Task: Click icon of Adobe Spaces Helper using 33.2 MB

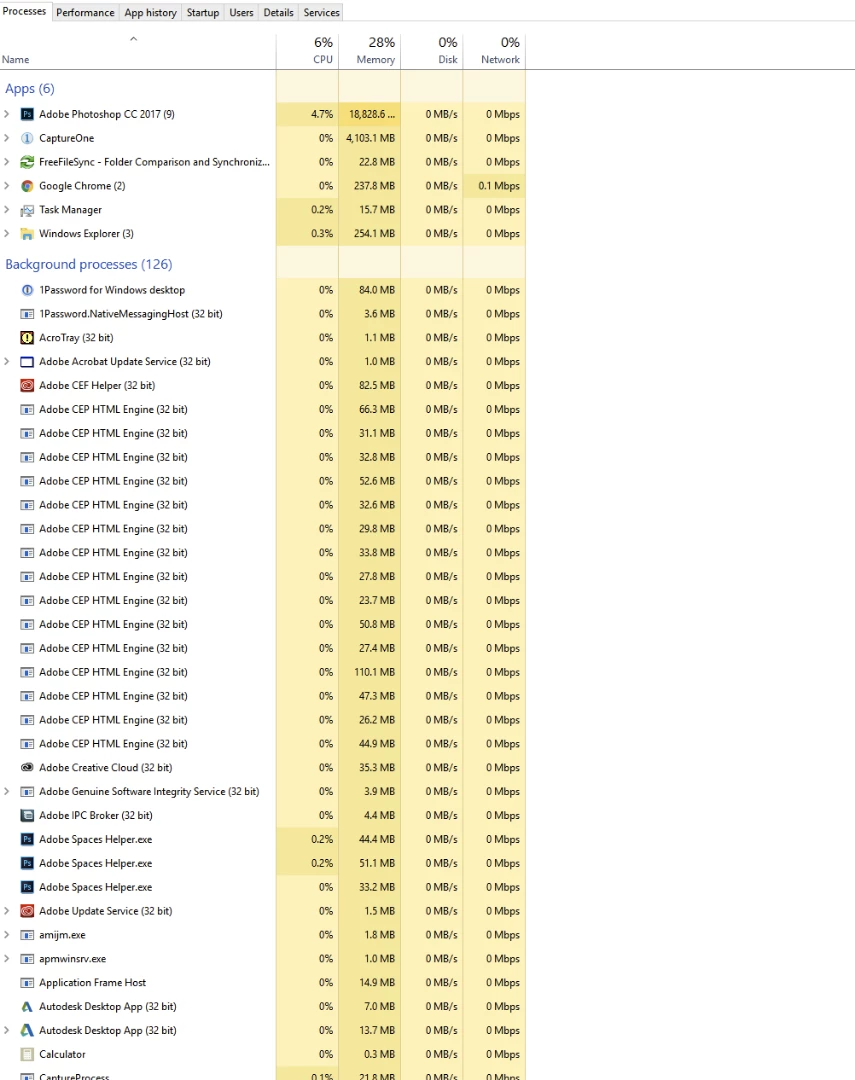Action: 27,887
